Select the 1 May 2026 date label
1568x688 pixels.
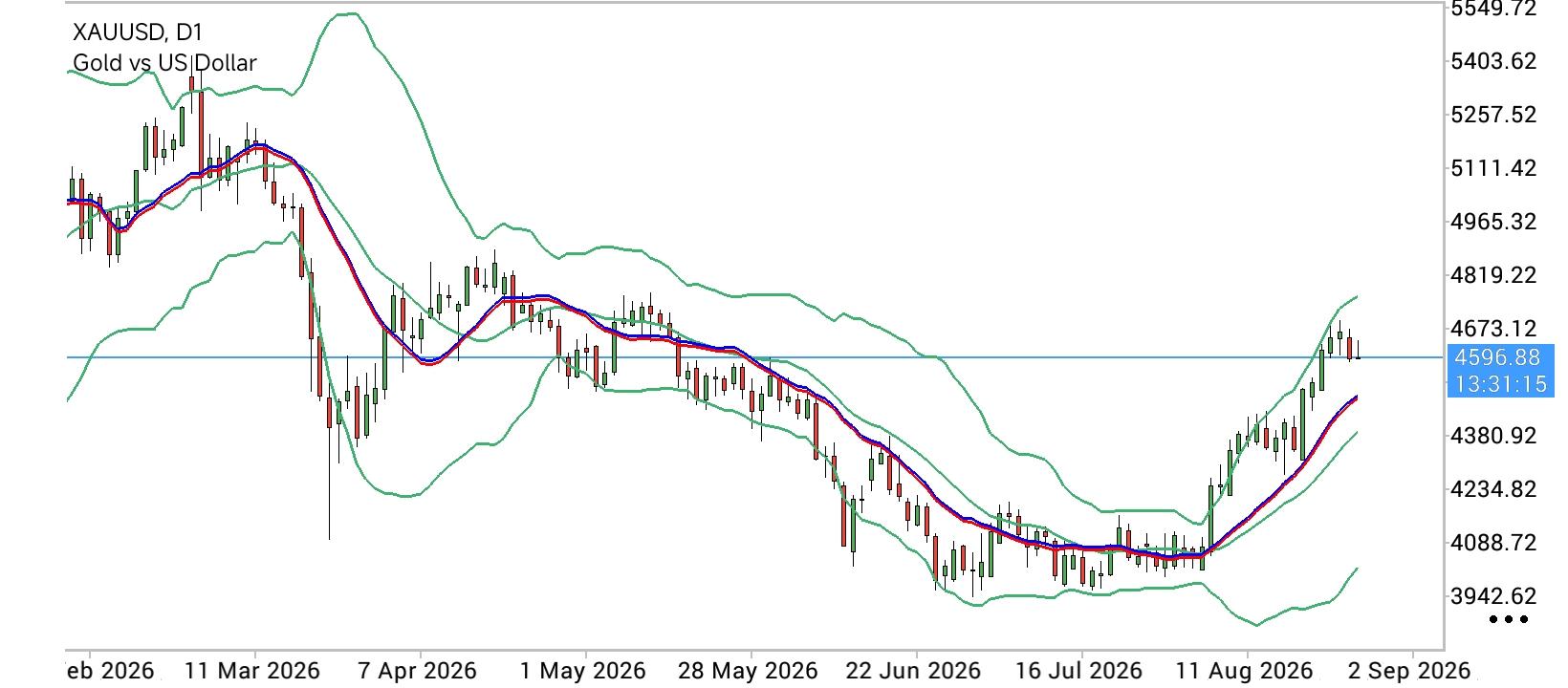[x=583, y=670]
